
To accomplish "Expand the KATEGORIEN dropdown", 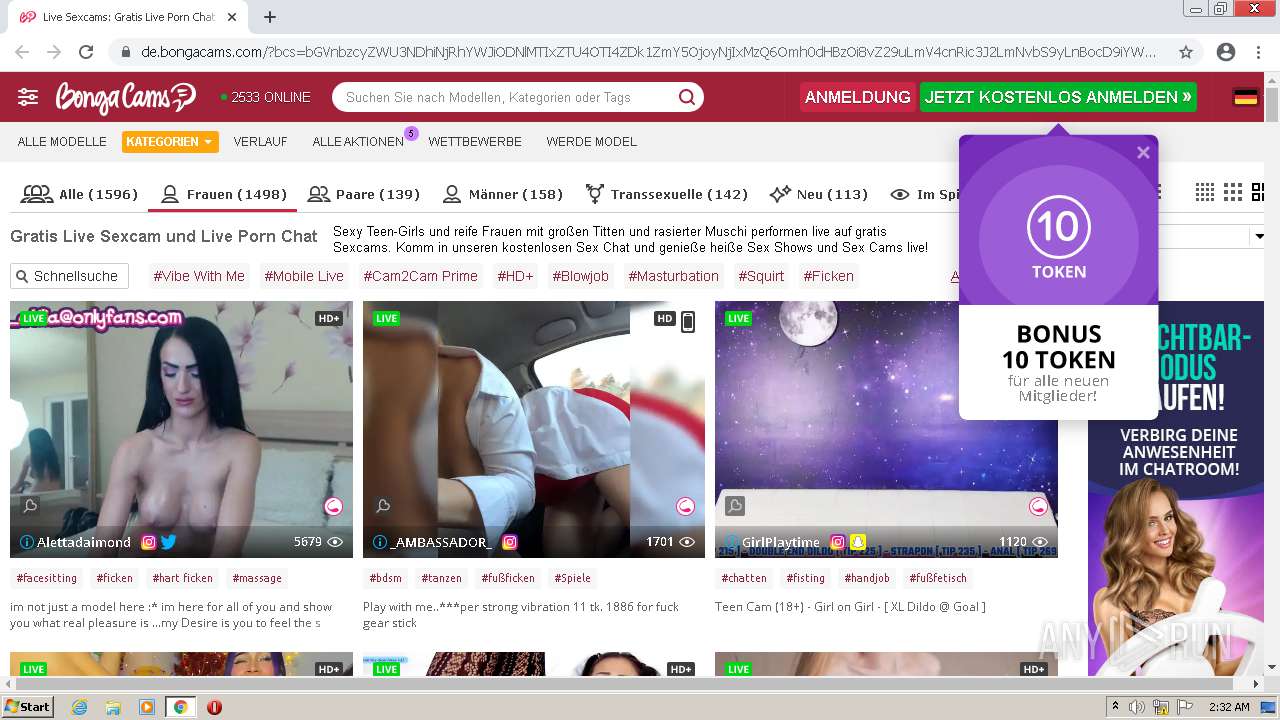I will coord(170,142).
